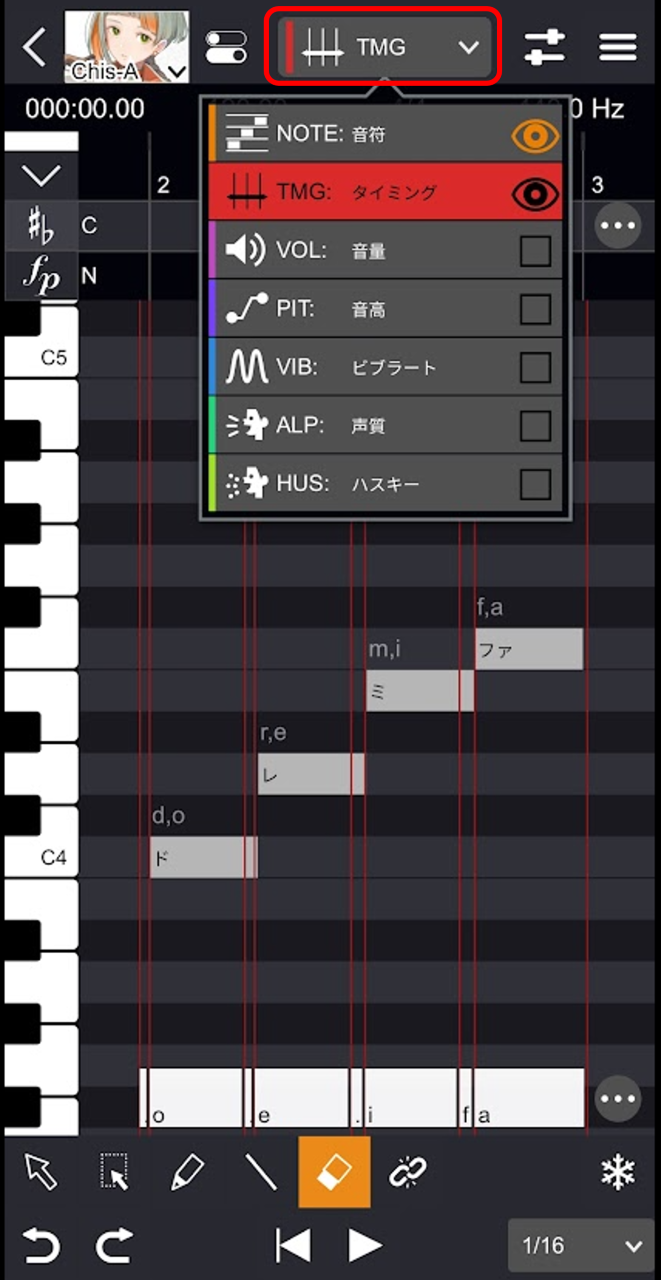This screenshot has width=661, height=1280.
Task: Open the mixer sliders settings icon
Action: [545, 47]
